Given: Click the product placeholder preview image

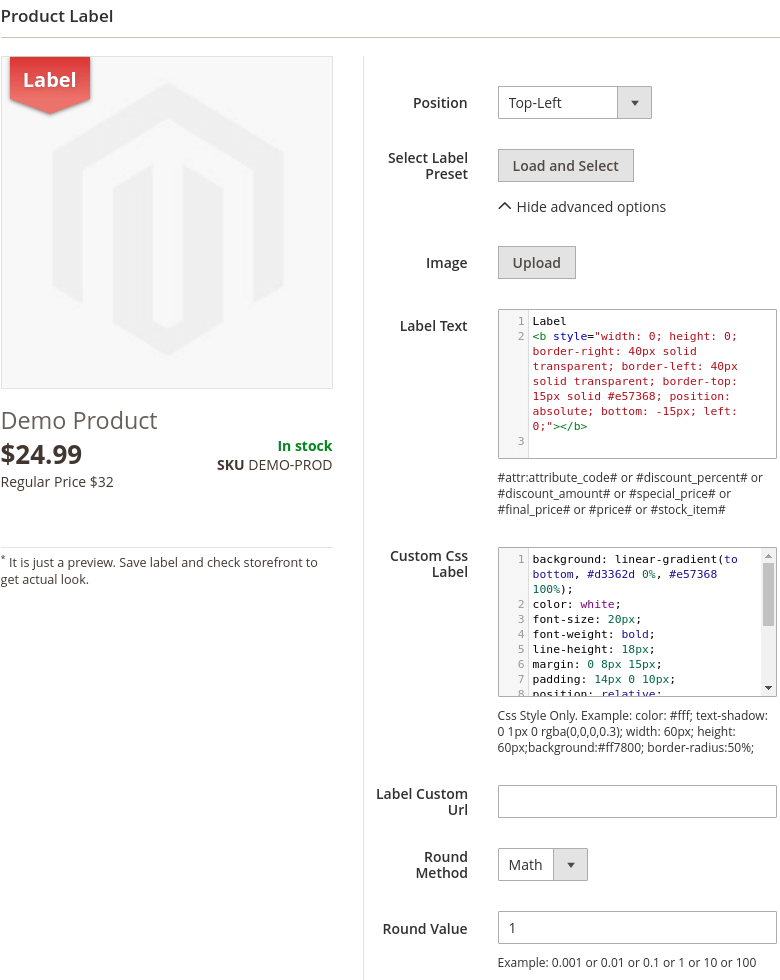Looking at the screenshot, I should pos(167,222).
